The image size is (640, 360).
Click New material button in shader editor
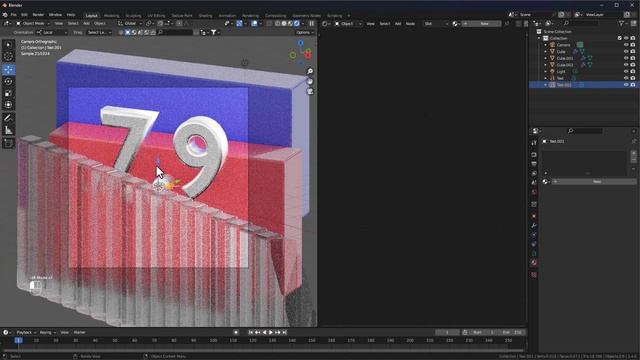click(482, 24)
